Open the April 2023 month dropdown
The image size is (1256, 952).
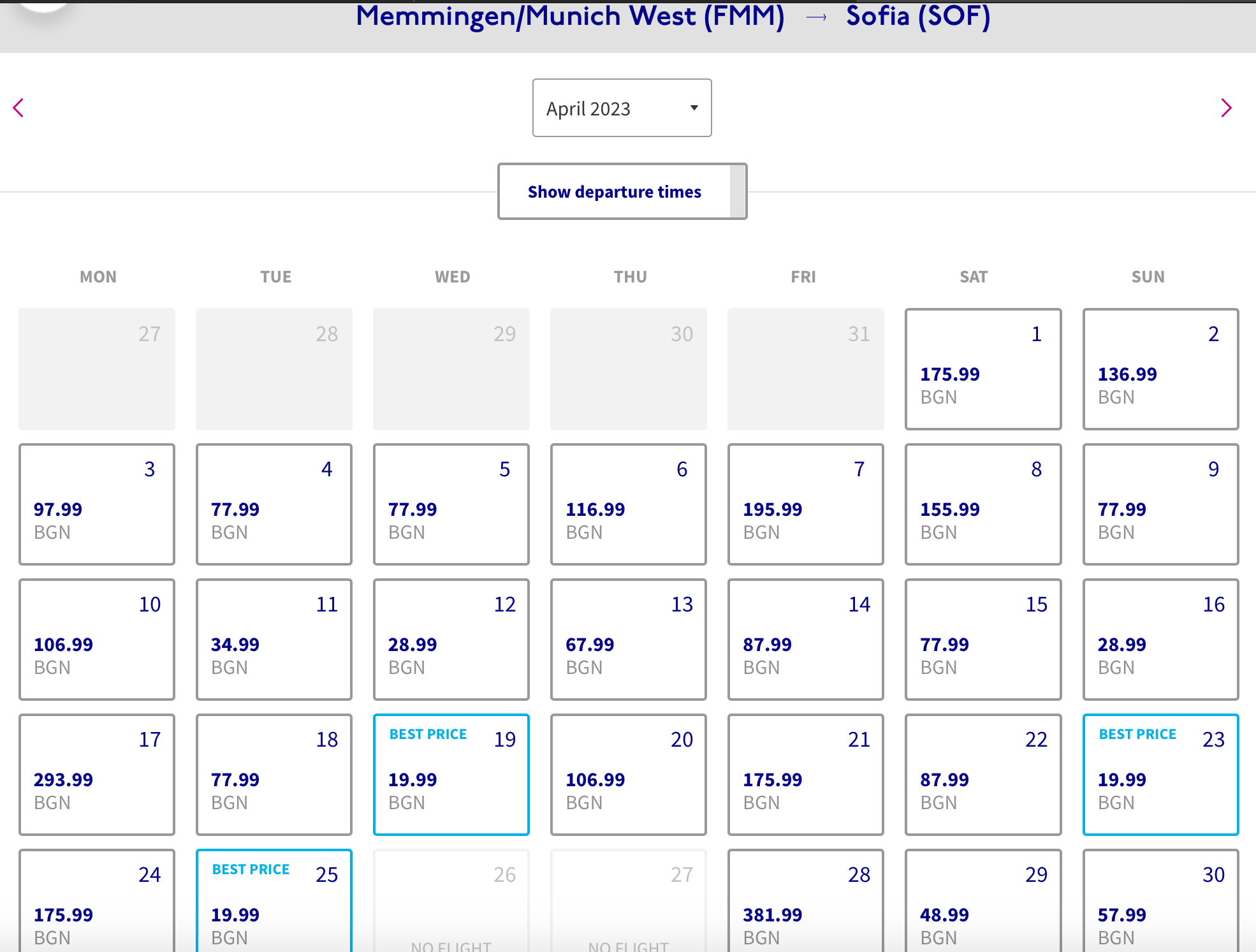coord(622,108)
